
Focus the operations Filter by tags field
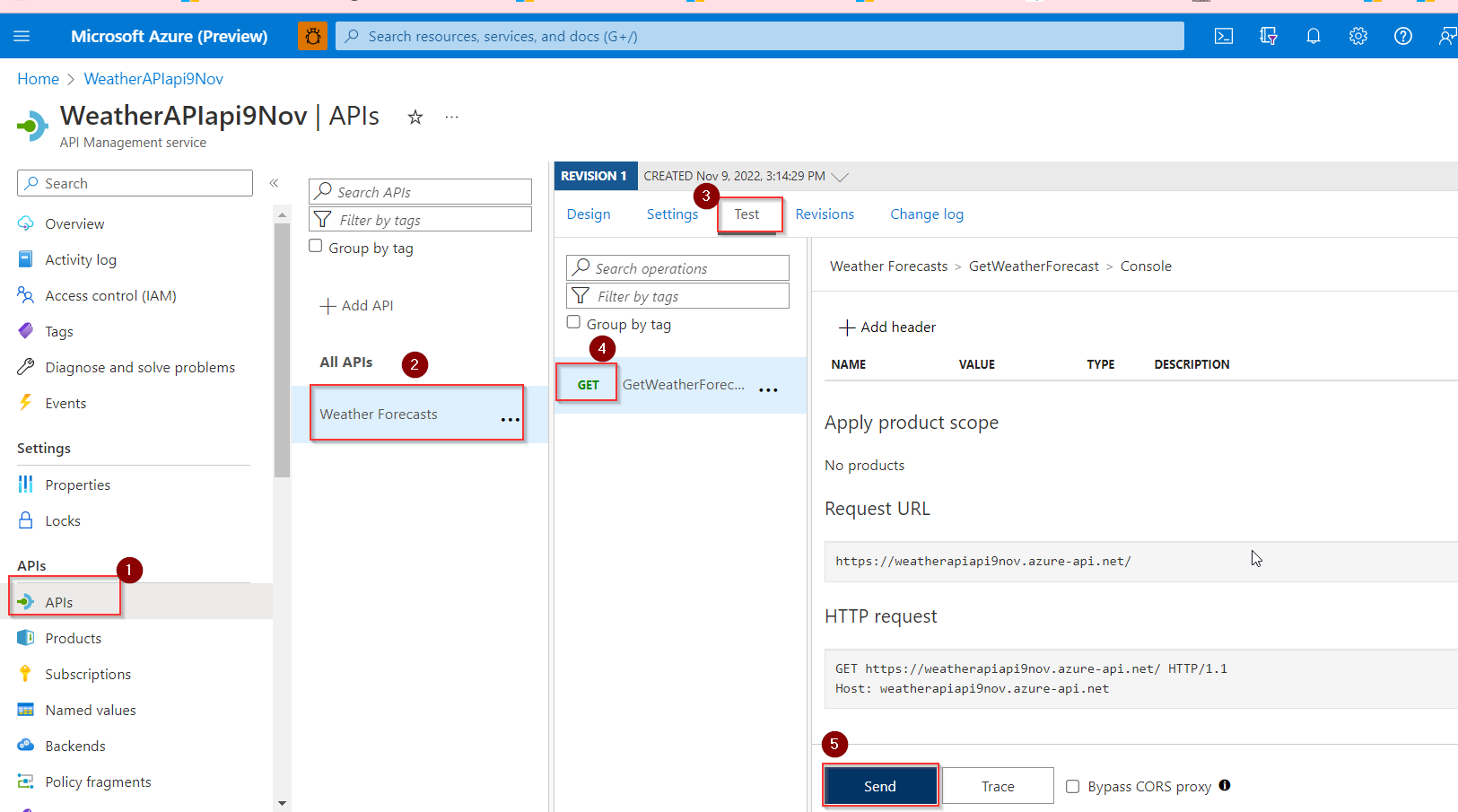[x=677, y=296]
